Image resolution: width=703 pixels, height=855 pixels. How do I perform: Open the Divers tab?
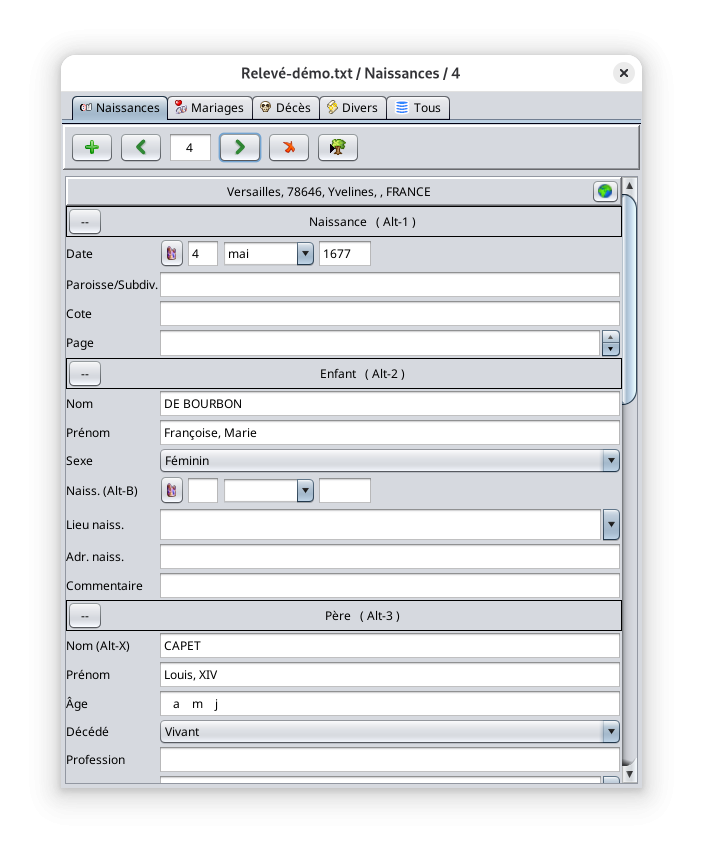(x=353, y=108)
